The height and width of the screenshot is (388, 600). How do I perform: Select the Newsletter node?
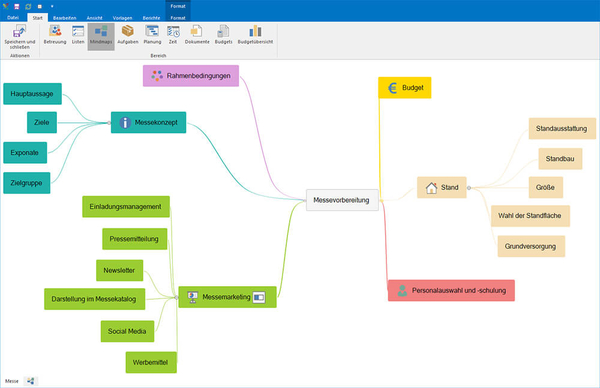119,270
